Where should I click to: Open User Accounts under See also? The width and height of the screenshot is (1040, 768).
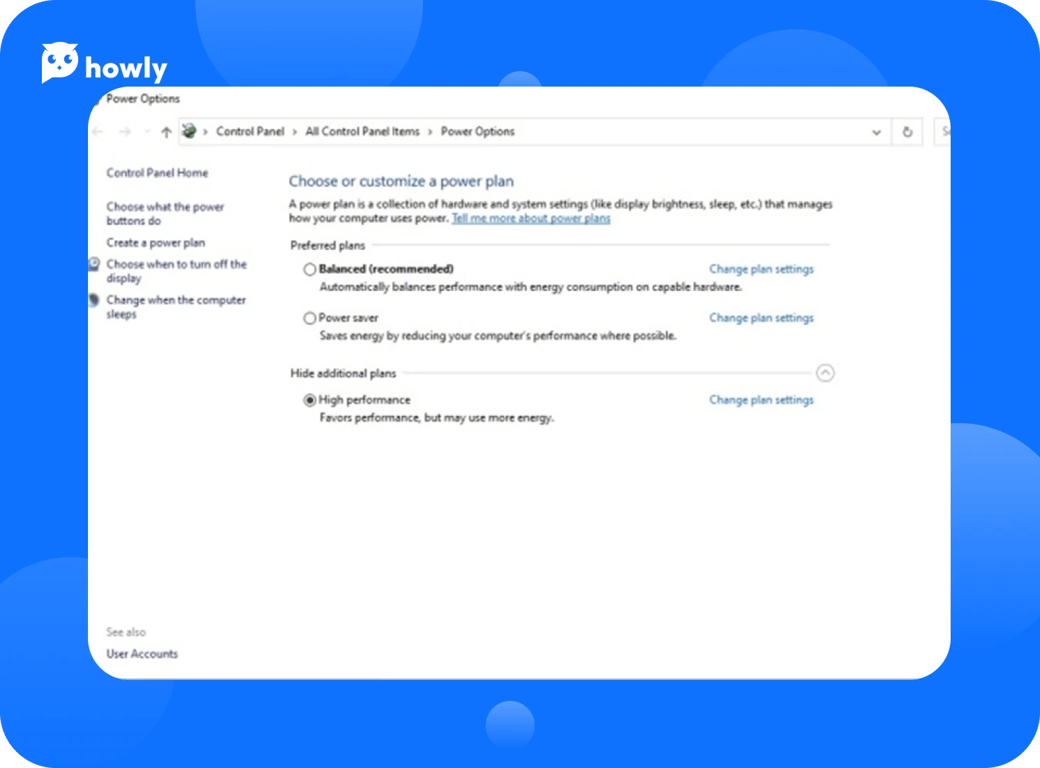point(142,654)
